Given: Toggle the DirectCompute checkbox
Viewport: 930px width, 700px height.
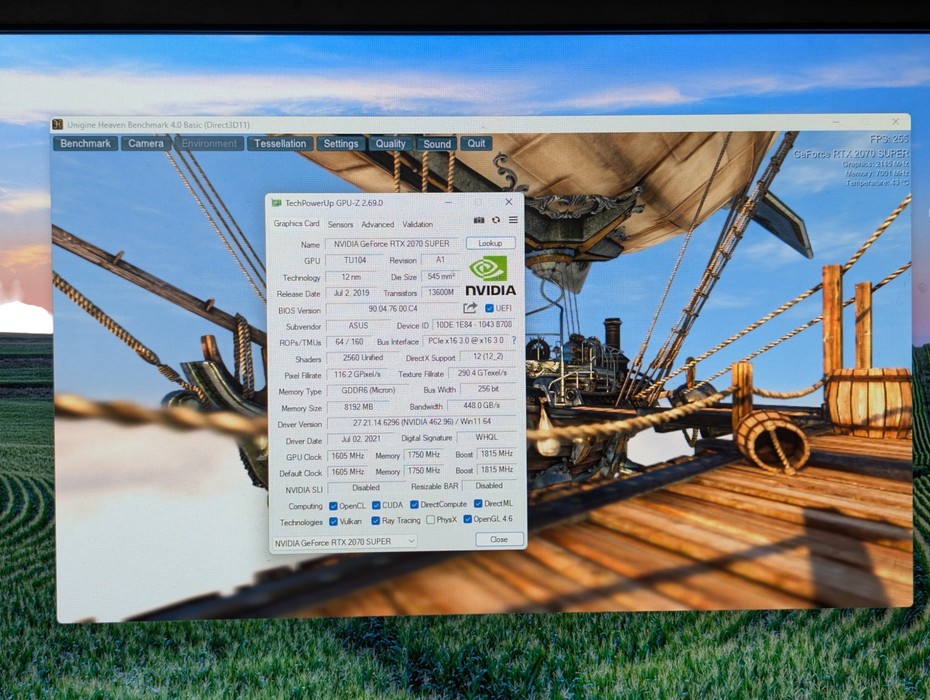Looking at the screenshot, I should (x=414, y=505).
